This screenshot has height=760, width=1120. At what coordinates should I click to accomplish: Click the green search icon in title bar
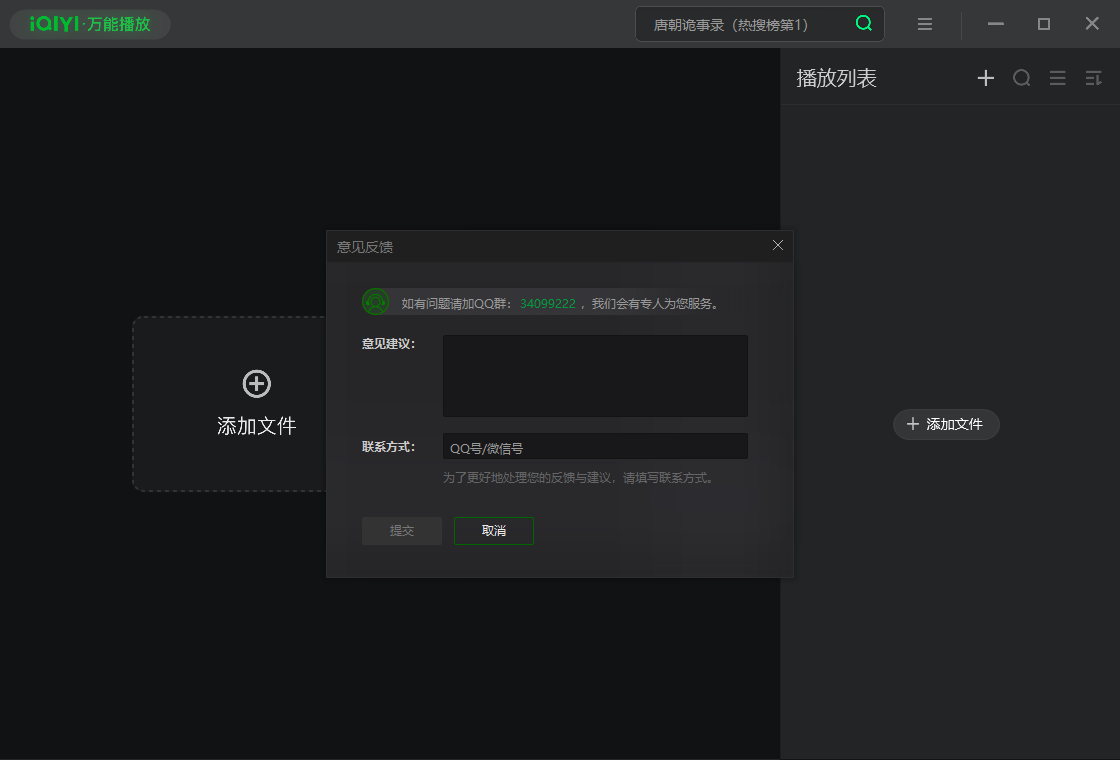[x=864, y=24]
